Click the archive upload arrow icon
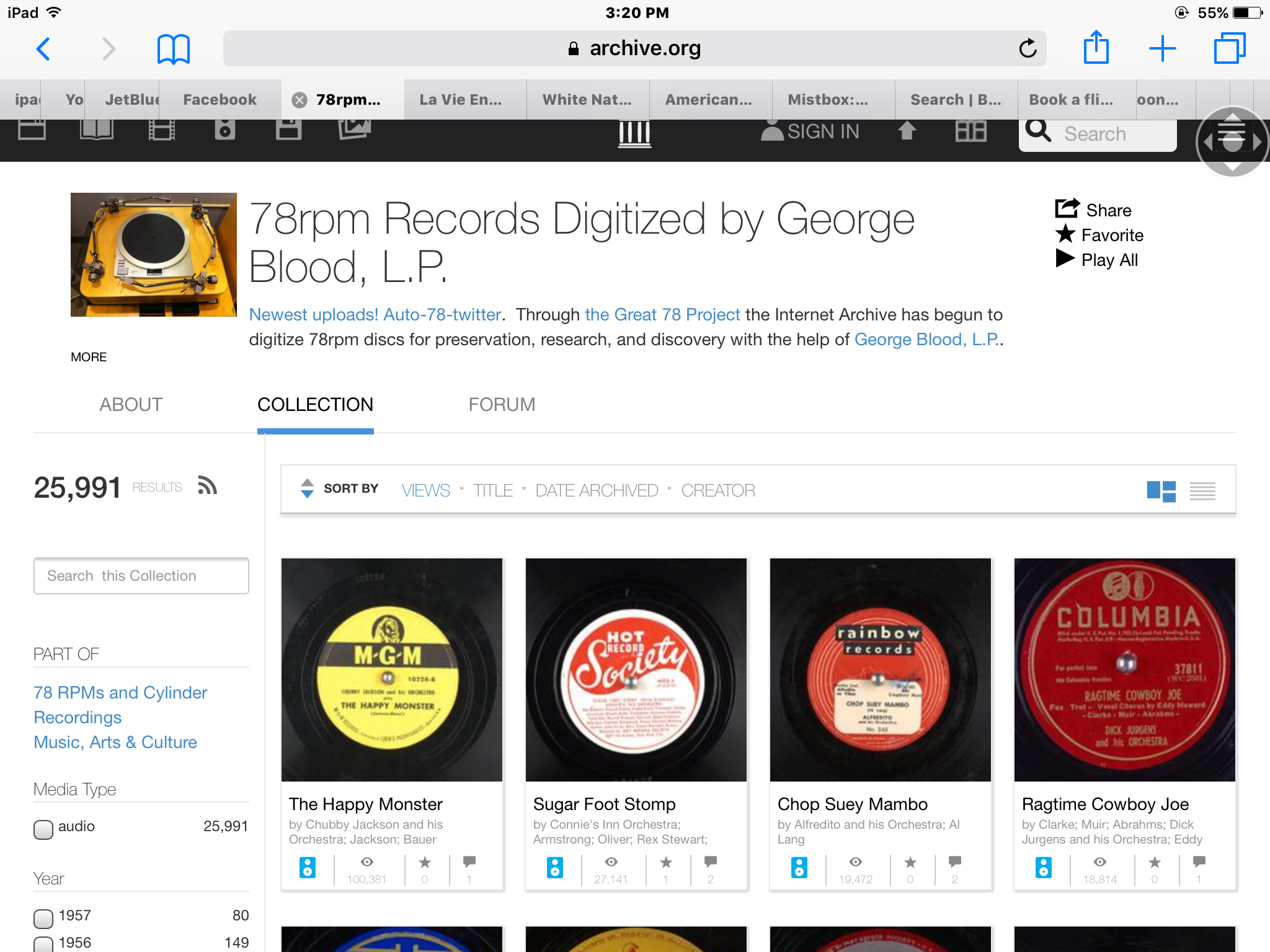The image size is (1270, 952). (907, 131)
